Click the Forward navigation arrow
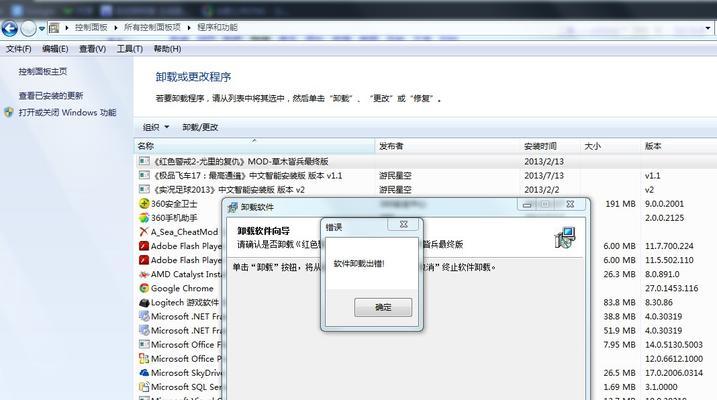717x400 pixels. tap(28, 28)
